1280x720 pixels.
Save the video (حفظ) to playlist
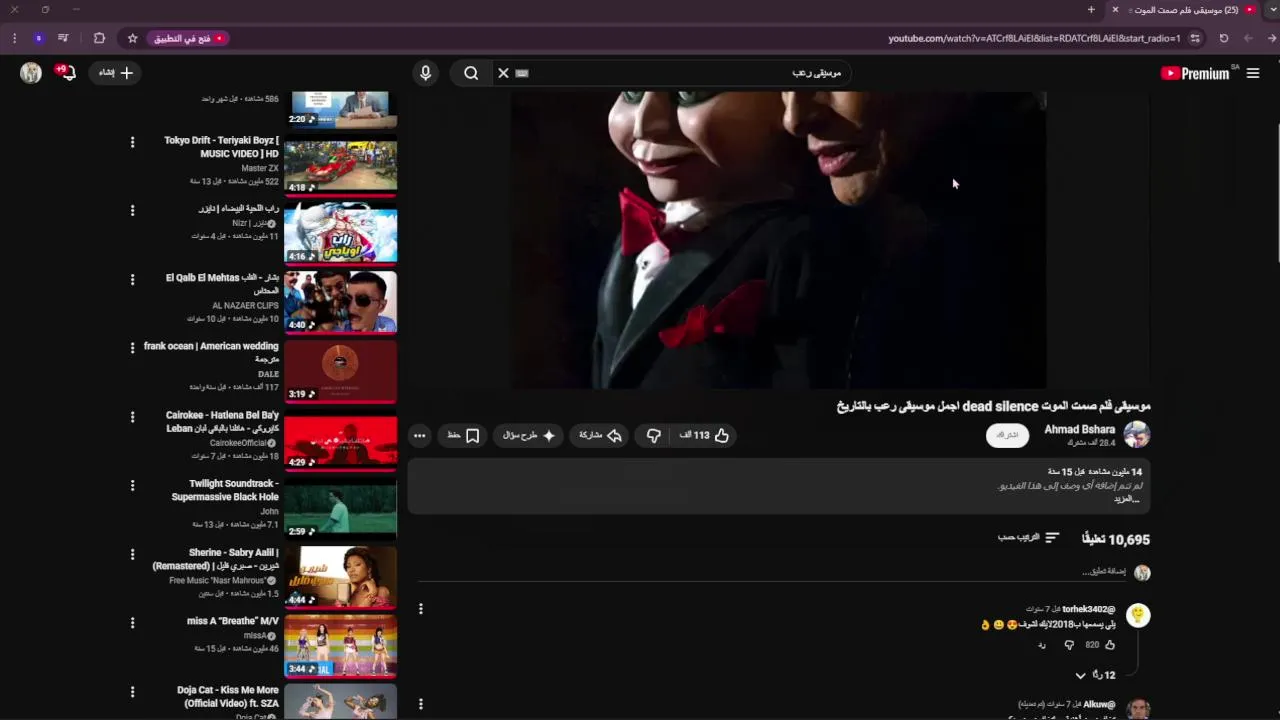[463, 435]
